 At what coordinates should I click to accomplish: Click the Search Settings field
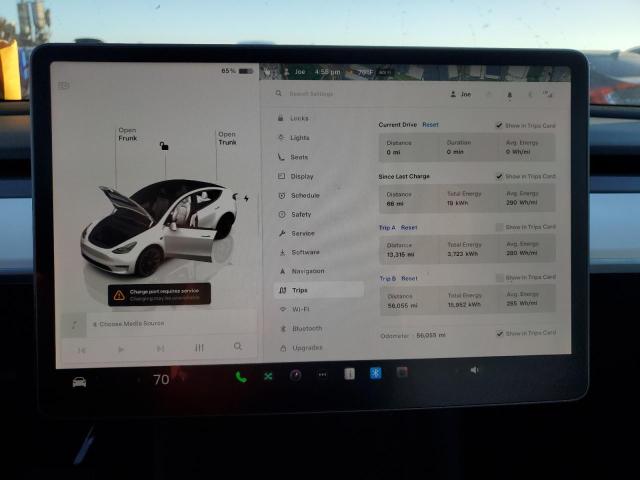pyautogui.click(x=310, y=94)
